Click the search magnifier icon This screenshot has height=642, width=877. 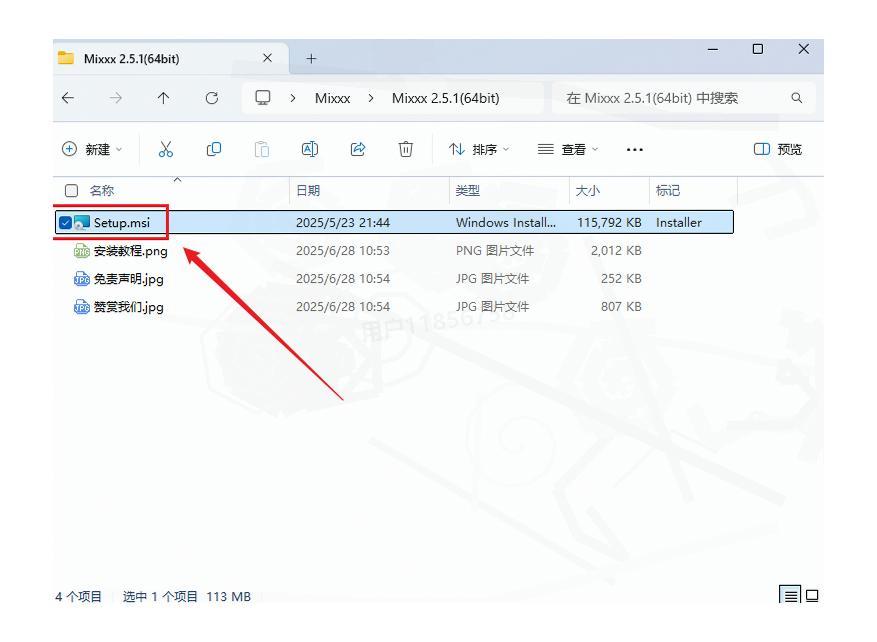point(797,98)
